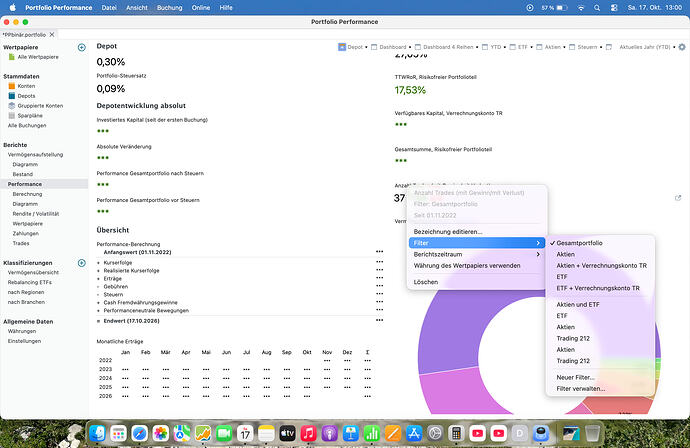690x448 pixels.
Task: Open Launchpad from the dock
Action: point(118,434)
